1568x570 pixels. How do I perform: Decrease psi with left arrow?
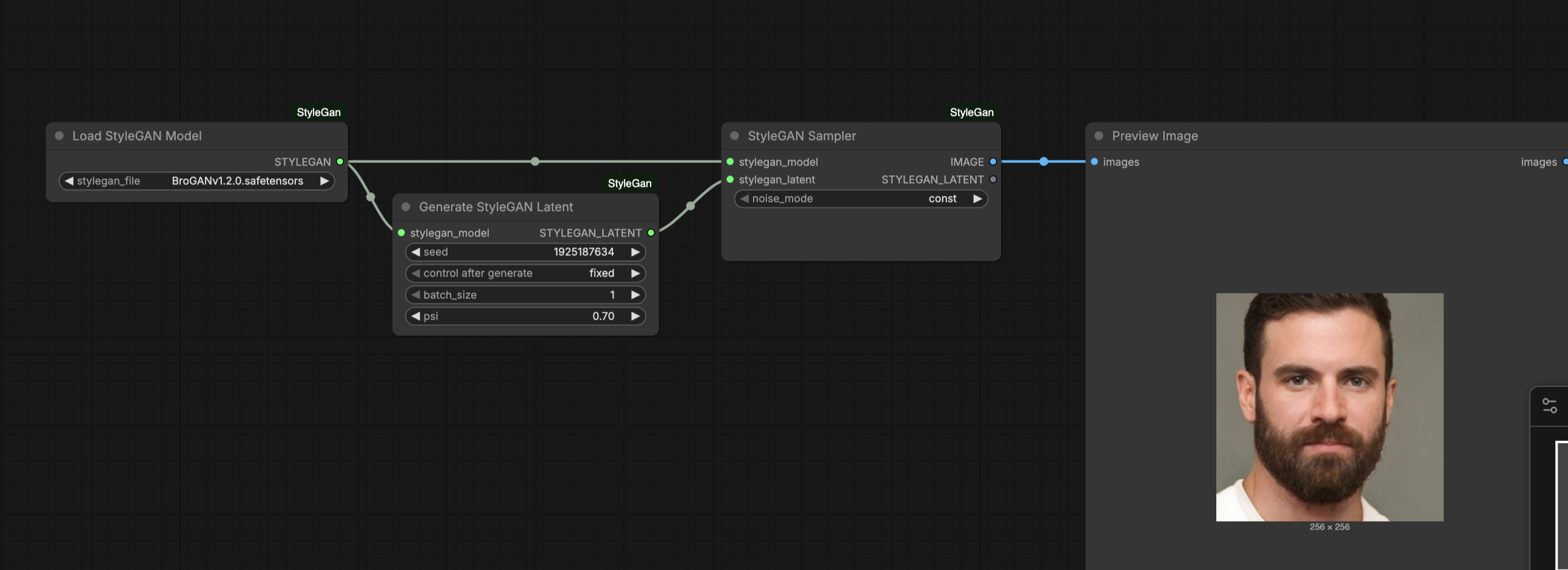coord(416,316)
